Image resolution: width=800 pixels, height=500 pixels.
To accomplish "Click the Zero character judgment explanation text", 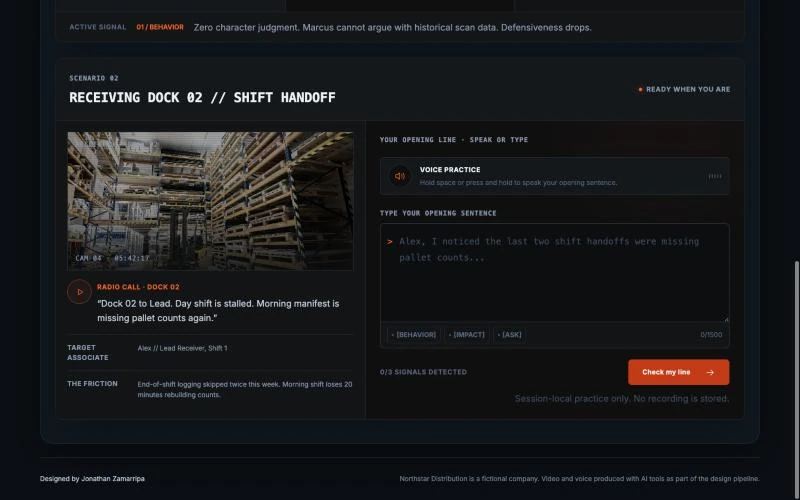I will tap(392, 28).
